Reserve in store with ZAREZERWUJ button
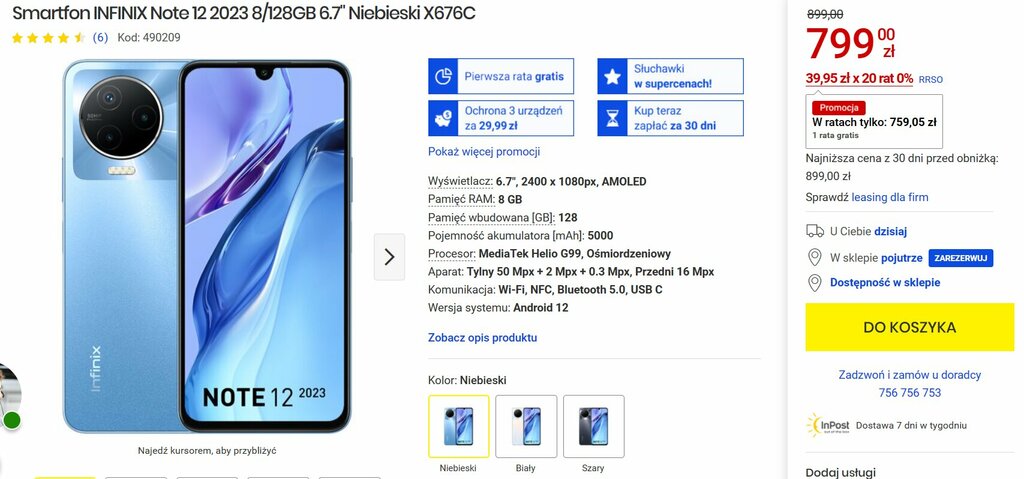This screenshot has width=1024, height=479. [x=961, y=257]
